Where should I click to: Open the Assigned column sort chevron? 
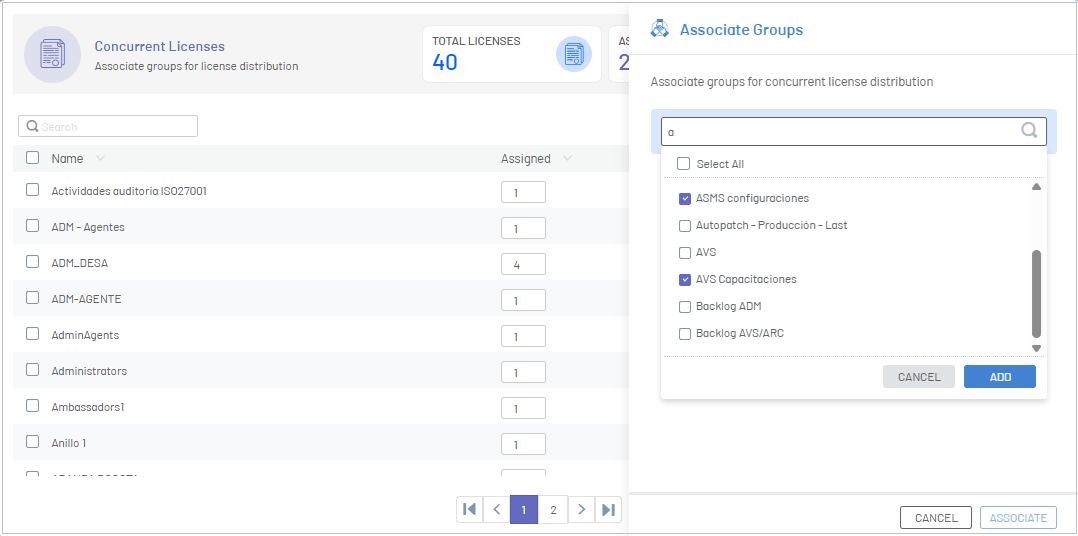pyautogui.click(x=567, y=159)
